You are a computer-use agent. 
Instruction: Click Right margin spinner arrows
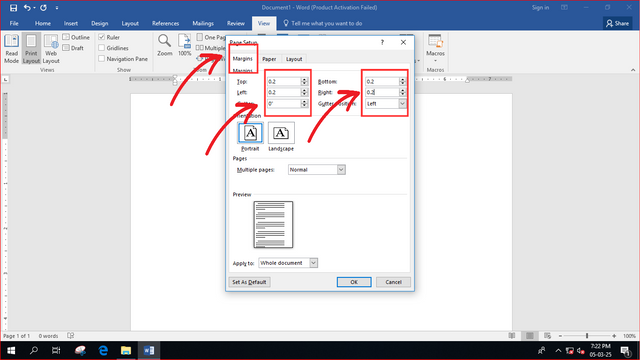click(403, 92)
